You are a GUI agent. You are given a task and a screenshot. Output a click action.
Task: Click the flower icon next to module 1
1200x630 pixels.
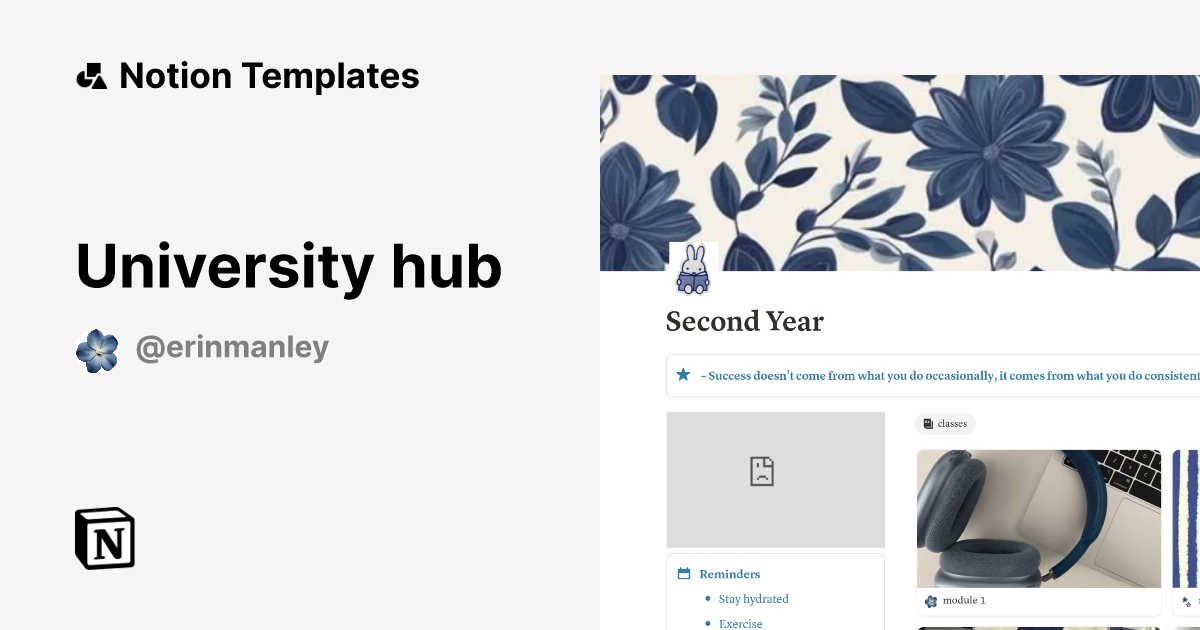coord(931,600)
